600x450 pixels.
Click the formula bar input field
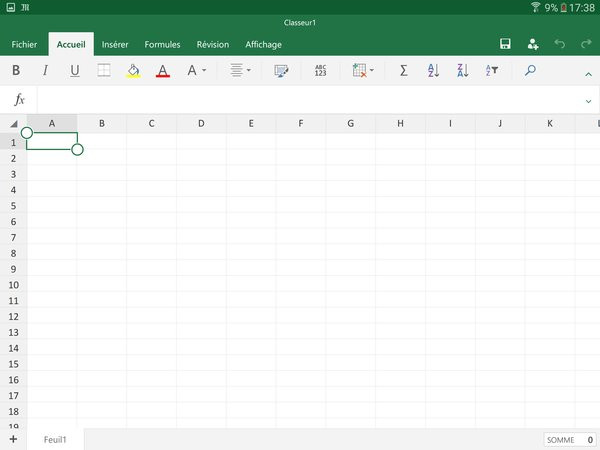pyautogui.click(x=309, y=100)
